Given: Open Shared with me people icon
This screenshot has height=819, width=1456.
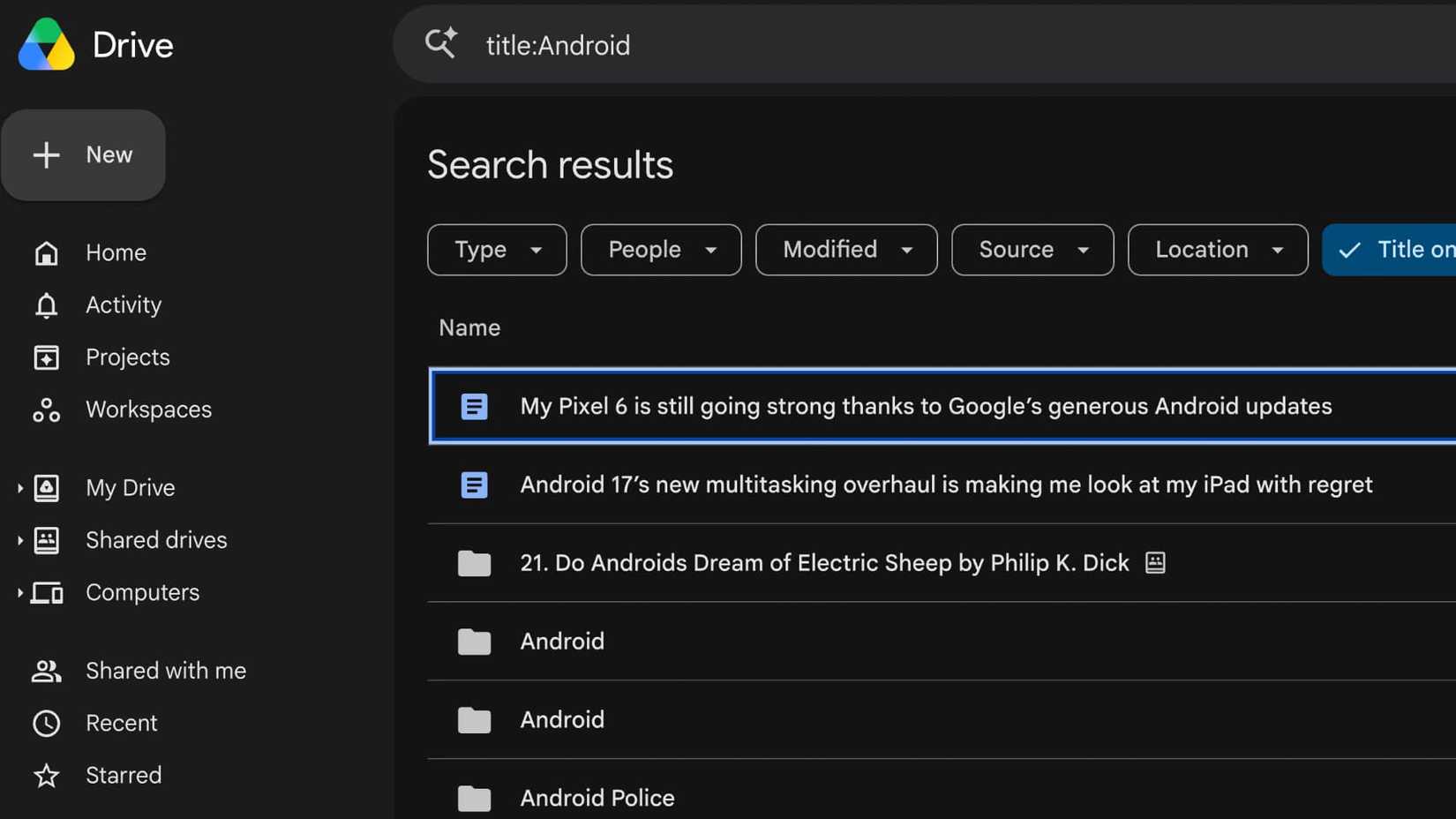Looking at the screenshot, I should [46, 671].
